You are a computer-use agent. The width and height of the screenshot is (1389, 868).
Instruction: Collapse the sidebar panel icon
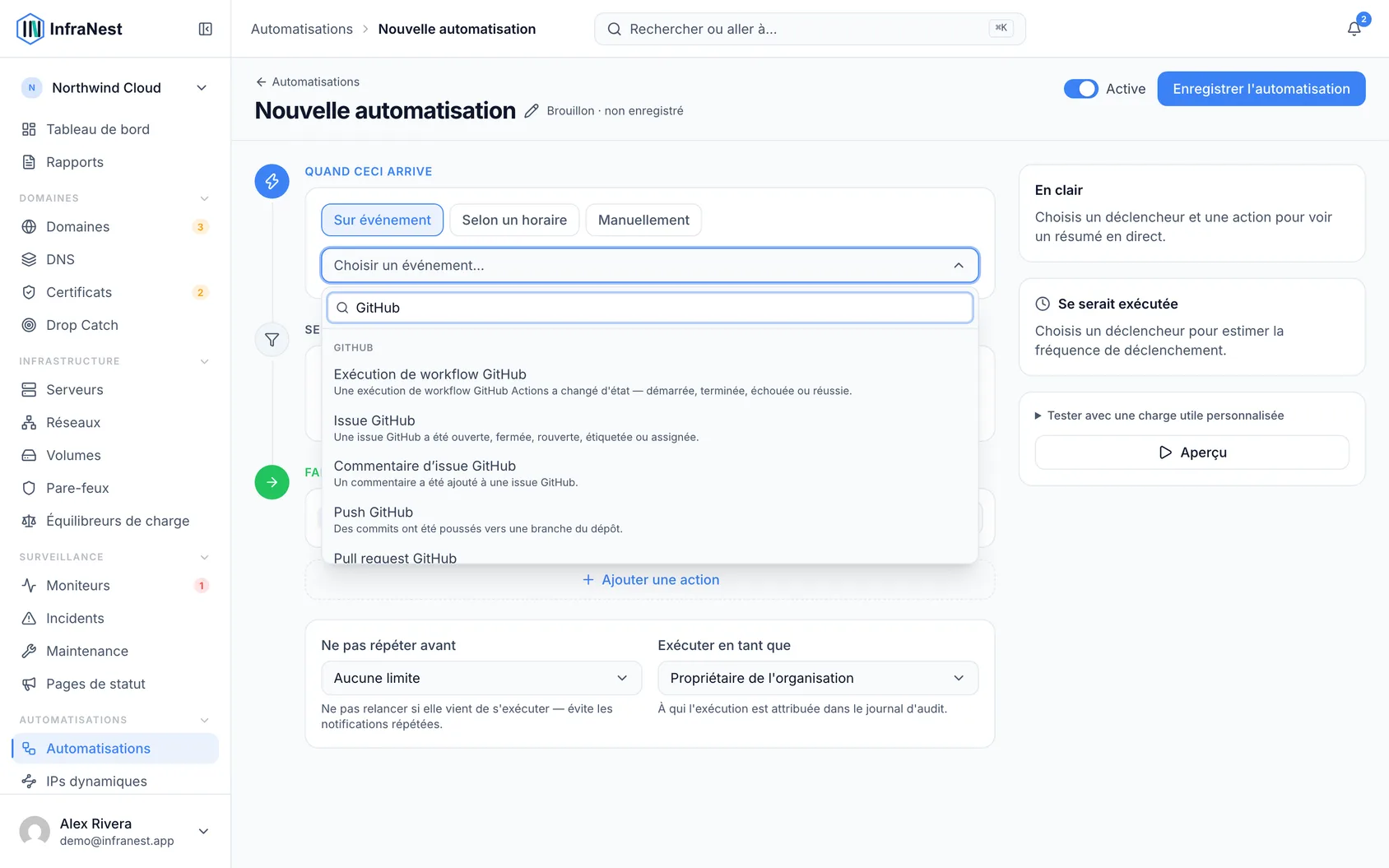coord(206,29)
